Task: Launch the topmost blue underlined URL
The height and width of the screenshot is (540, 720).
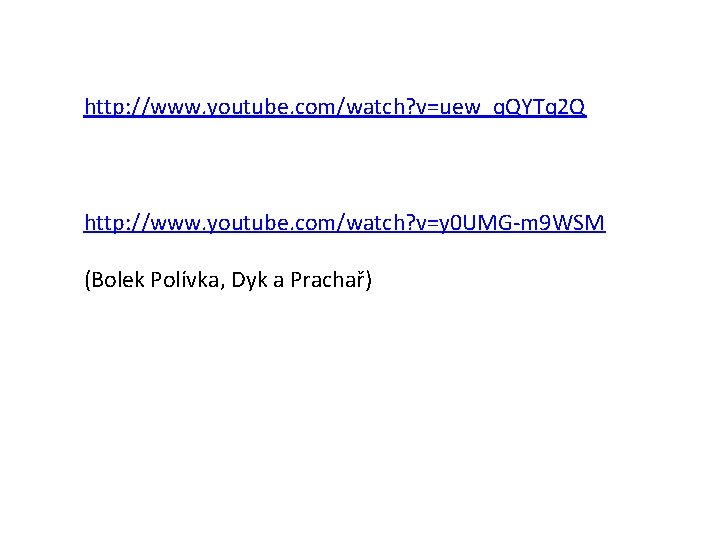Action: pos(335,107)
